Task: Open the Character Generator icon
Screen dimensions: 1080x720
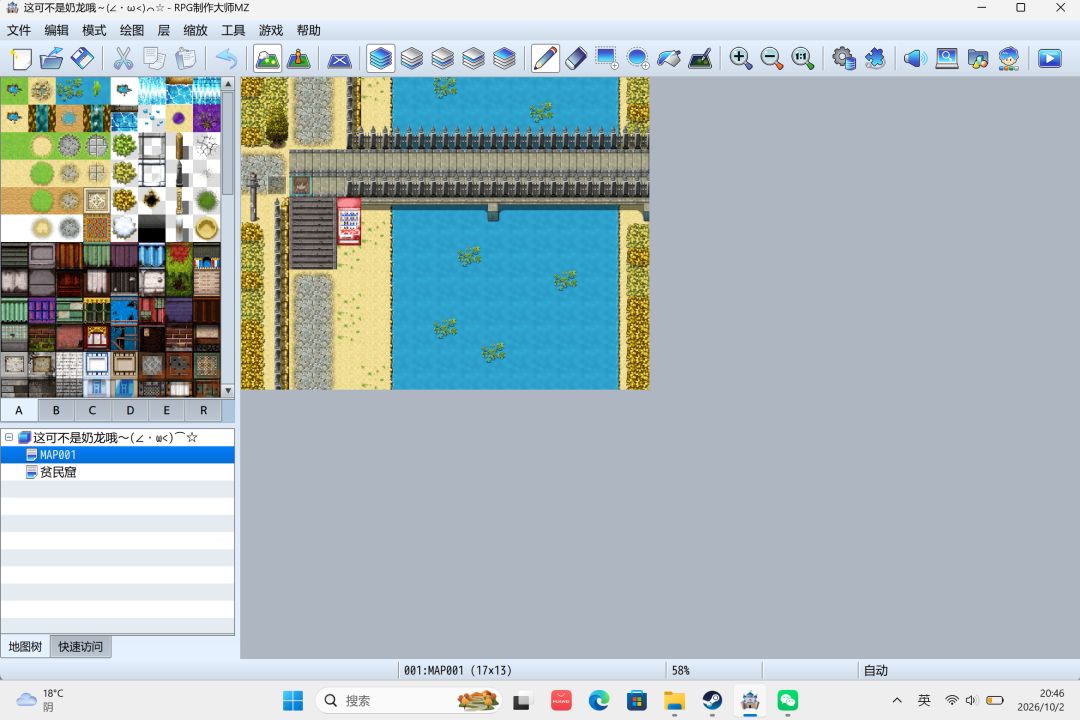Action: [x=1008, y=59]
